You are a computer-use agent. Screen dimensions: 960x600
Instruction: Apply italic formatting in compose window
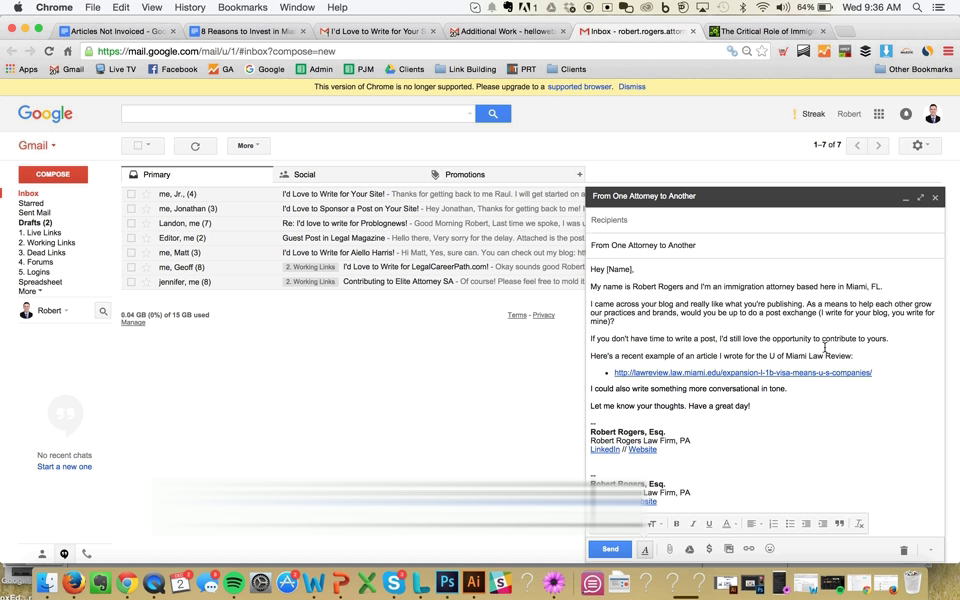(693, 523)
